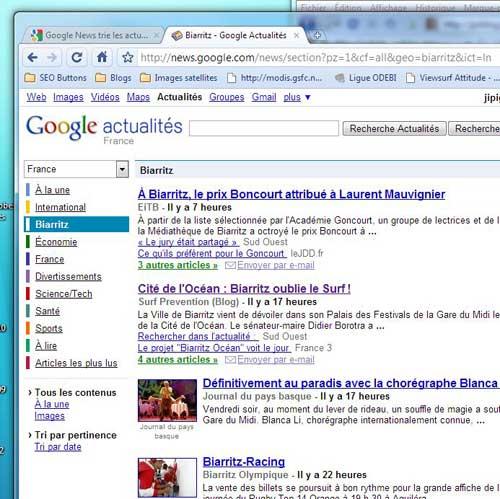Select Sports section in sidebar
This screenshot has height=499, width=500.
point(49,328)
